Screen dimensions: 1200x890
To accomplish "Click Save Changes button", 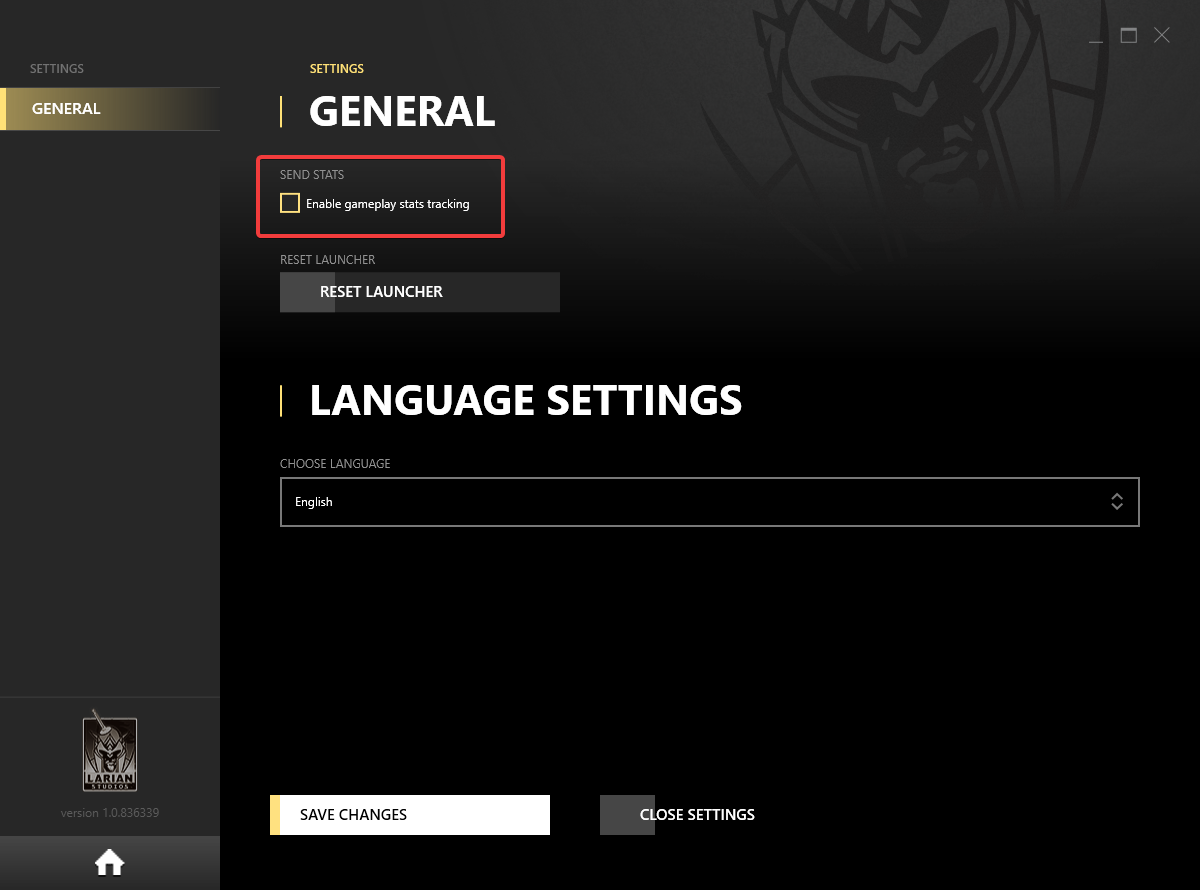I will pyautogui.click(x=410, y=815).
